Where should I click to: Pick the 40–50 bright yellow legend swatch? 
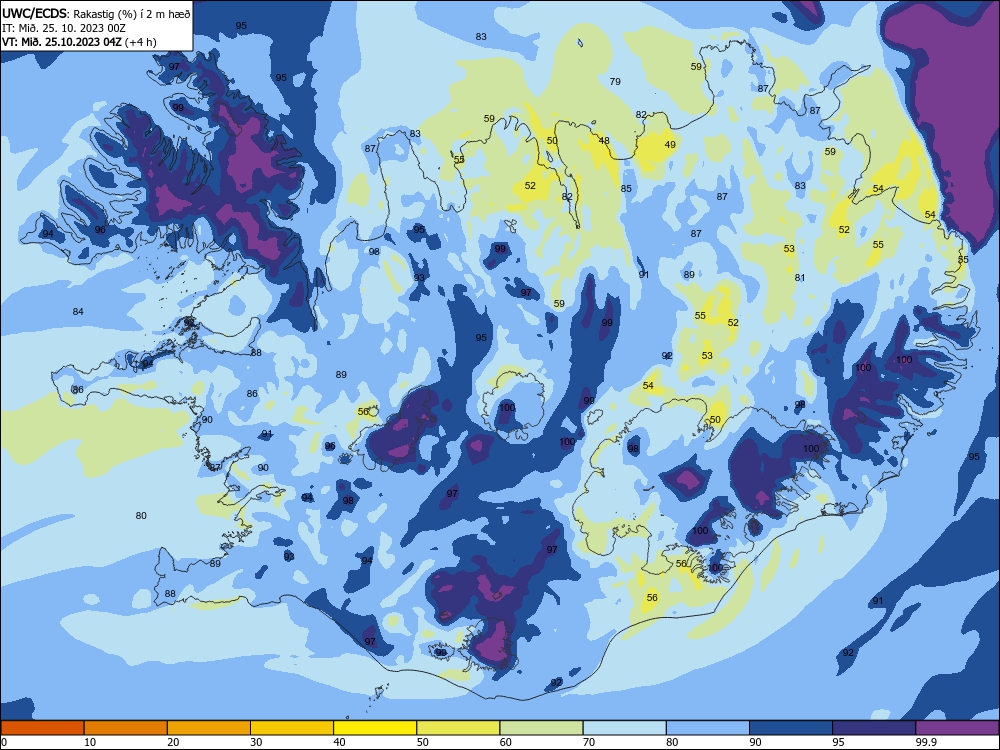tap(375, 728)
